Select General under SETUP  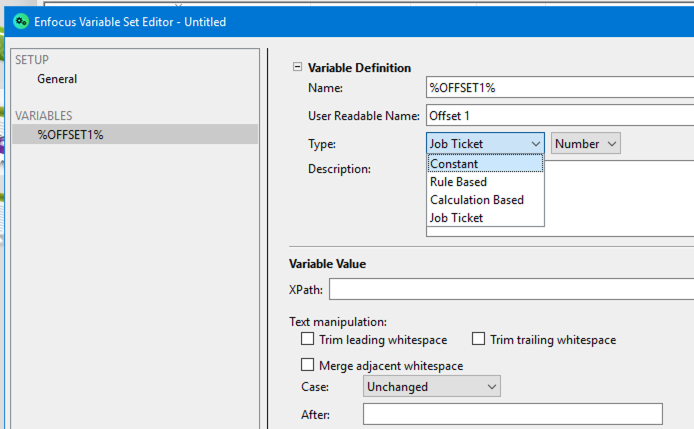(x=57, y=79)
